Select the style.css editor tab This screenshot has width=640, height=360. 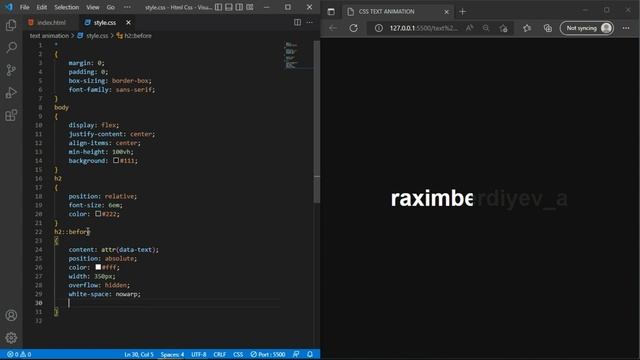[105, 22]
